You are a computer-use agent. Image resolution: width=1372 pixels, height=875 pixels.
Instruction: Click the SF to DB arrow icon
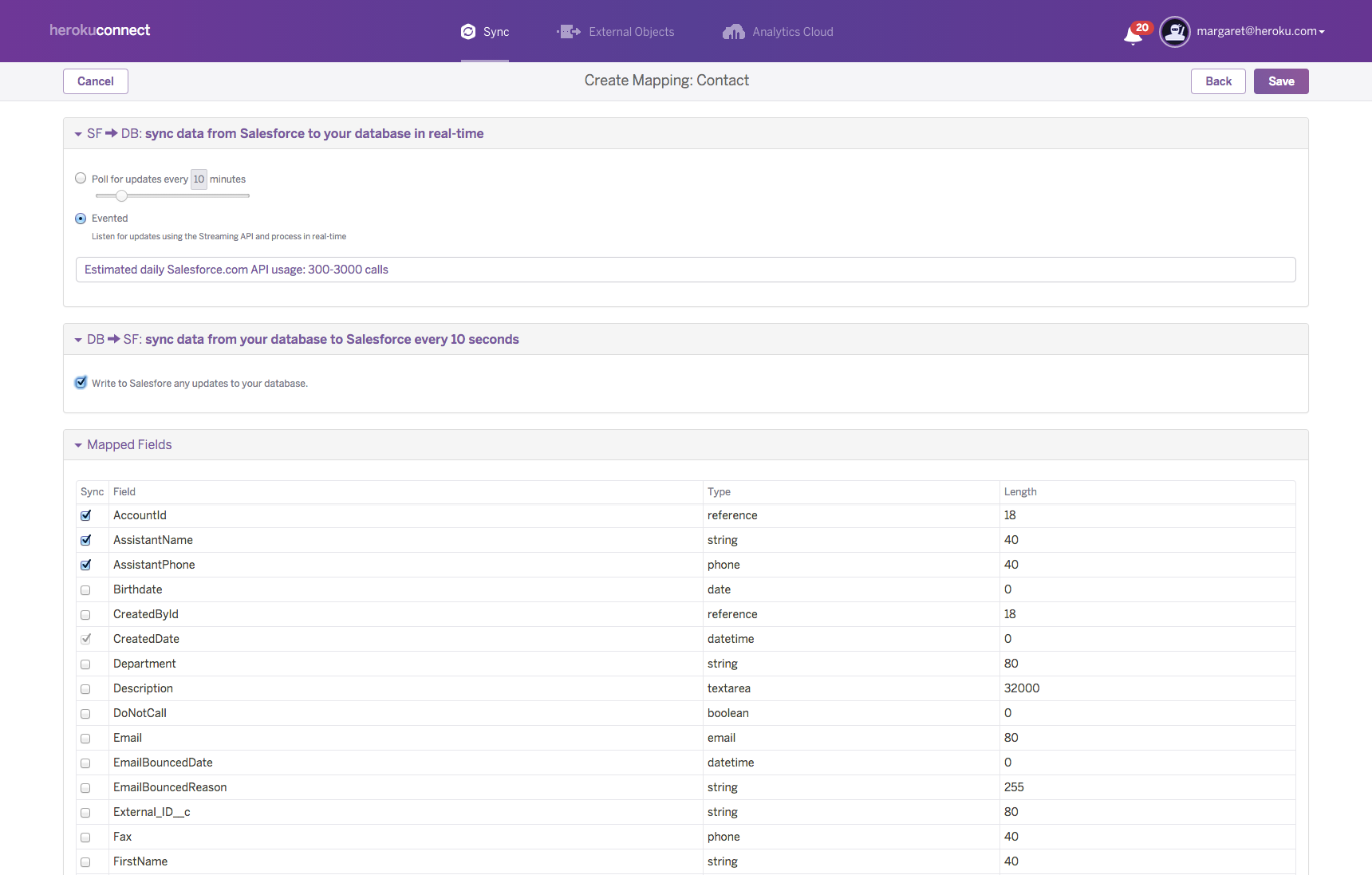pyautogui.click(x=112, y=133)
